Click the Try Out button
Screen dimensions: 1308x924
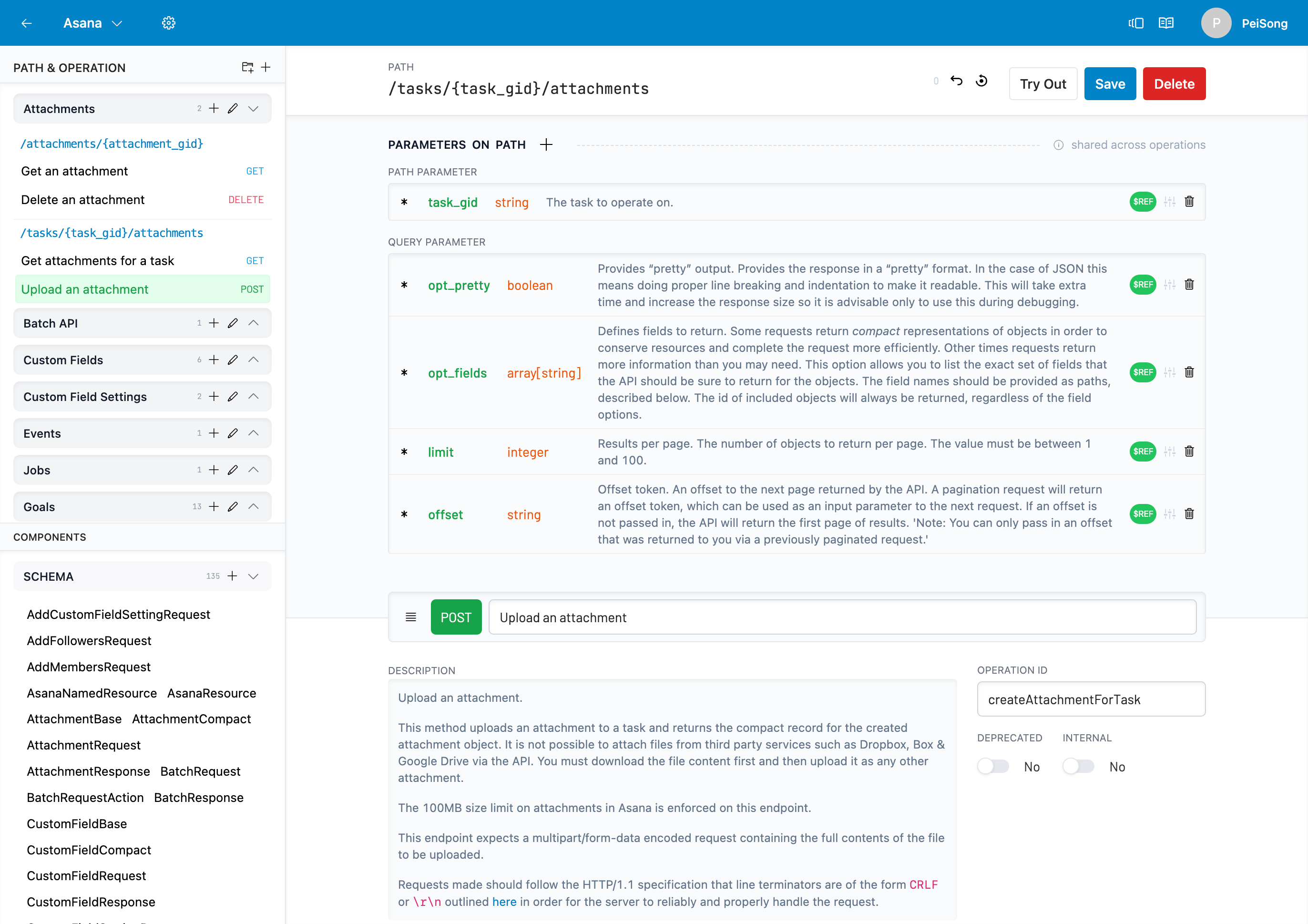click(x=1042, y=84)
